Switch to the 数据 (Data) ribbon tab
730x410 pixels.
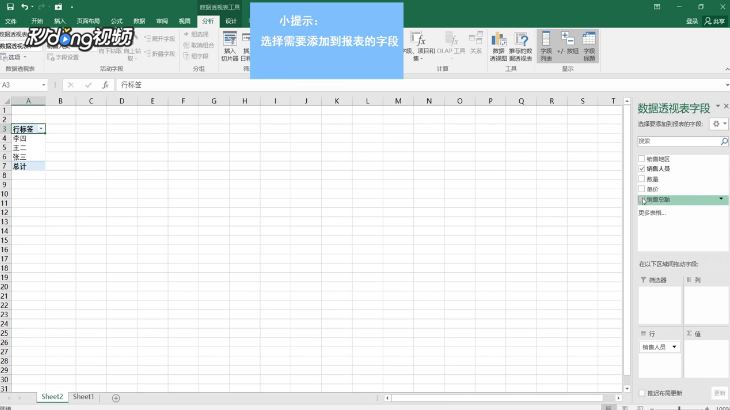(139, 21)
